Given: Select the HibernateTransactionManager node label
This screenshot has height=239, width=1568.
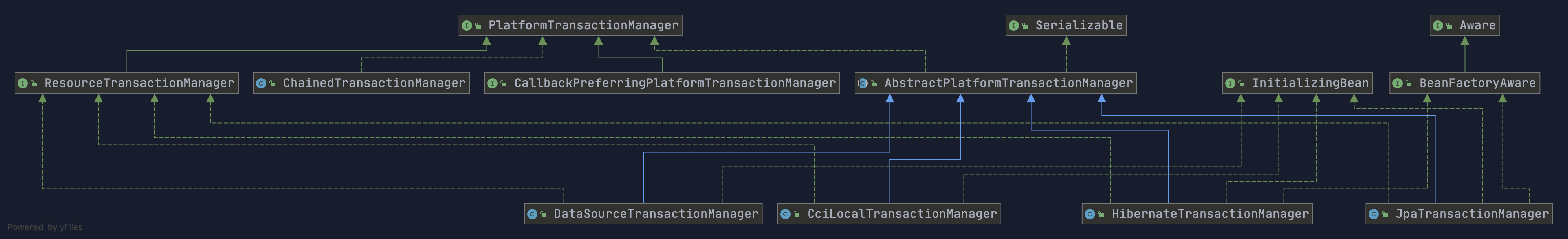Looking at the screenshot, I should pyautogui.click(x=1209, y=214).
